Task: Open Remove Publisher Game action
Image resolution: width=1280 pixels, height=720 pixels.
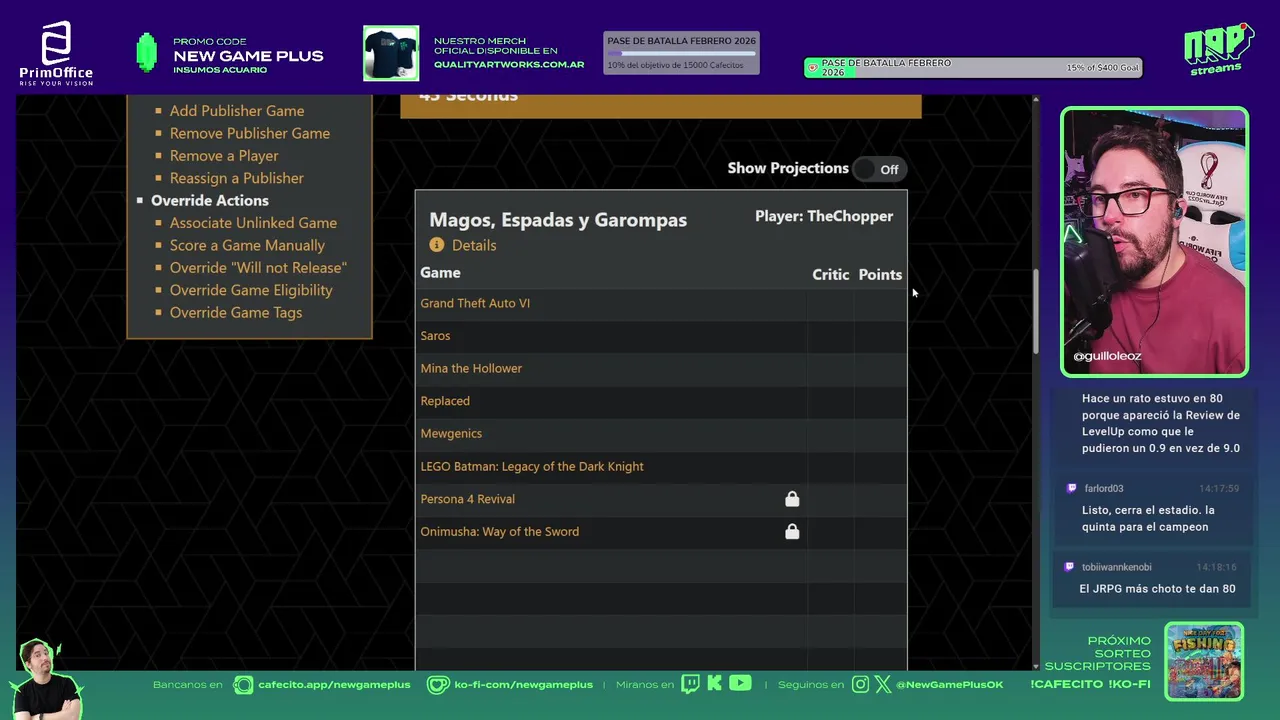Action: click(x=250, y=133)
